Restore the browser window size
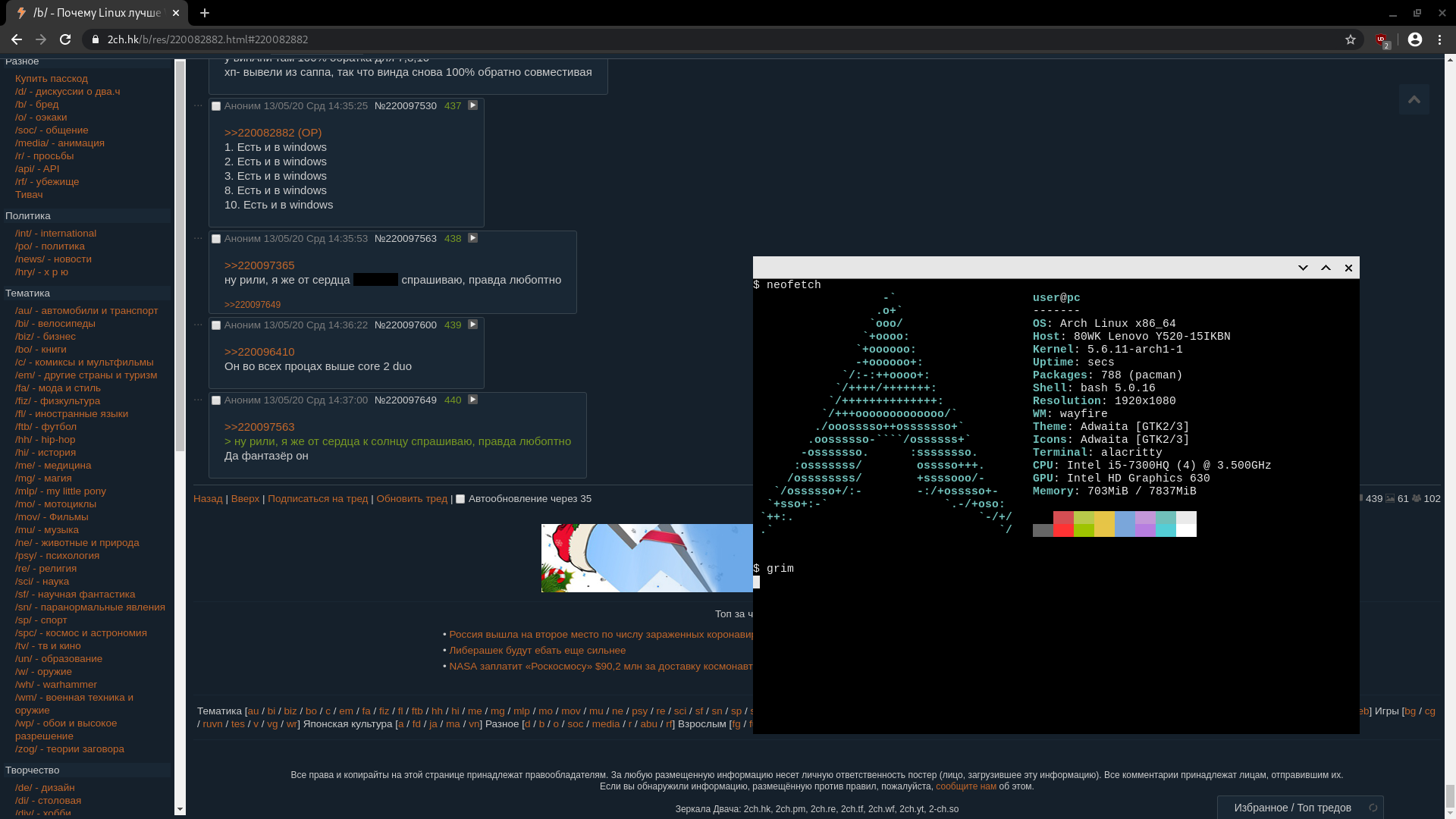The height and width of the screenshot is (819, 1456). tap(1417, 13)
